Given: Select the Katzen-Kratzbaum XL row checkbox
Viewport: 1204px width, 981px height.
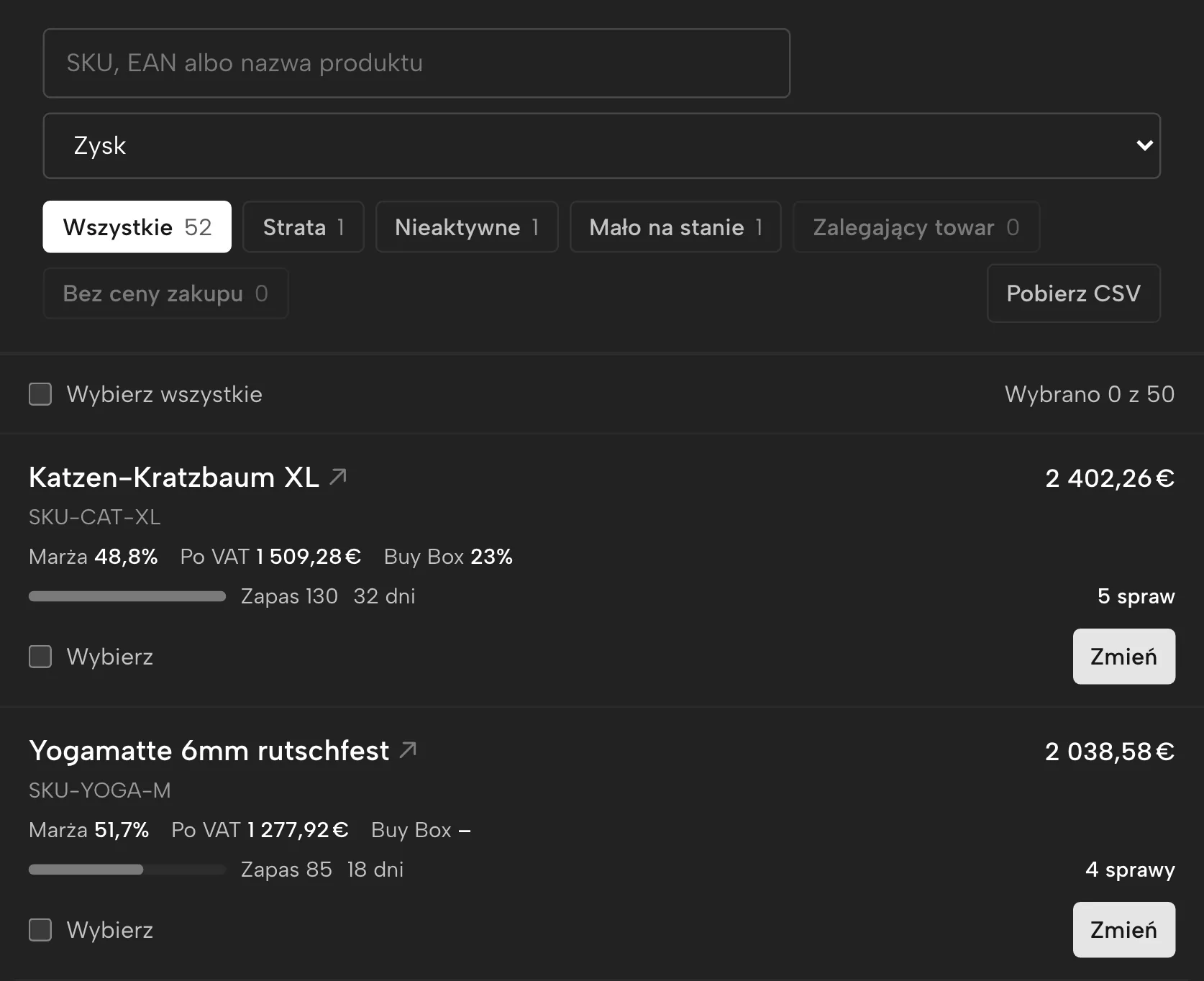Looking at the screenshot, I should point(40,657).
